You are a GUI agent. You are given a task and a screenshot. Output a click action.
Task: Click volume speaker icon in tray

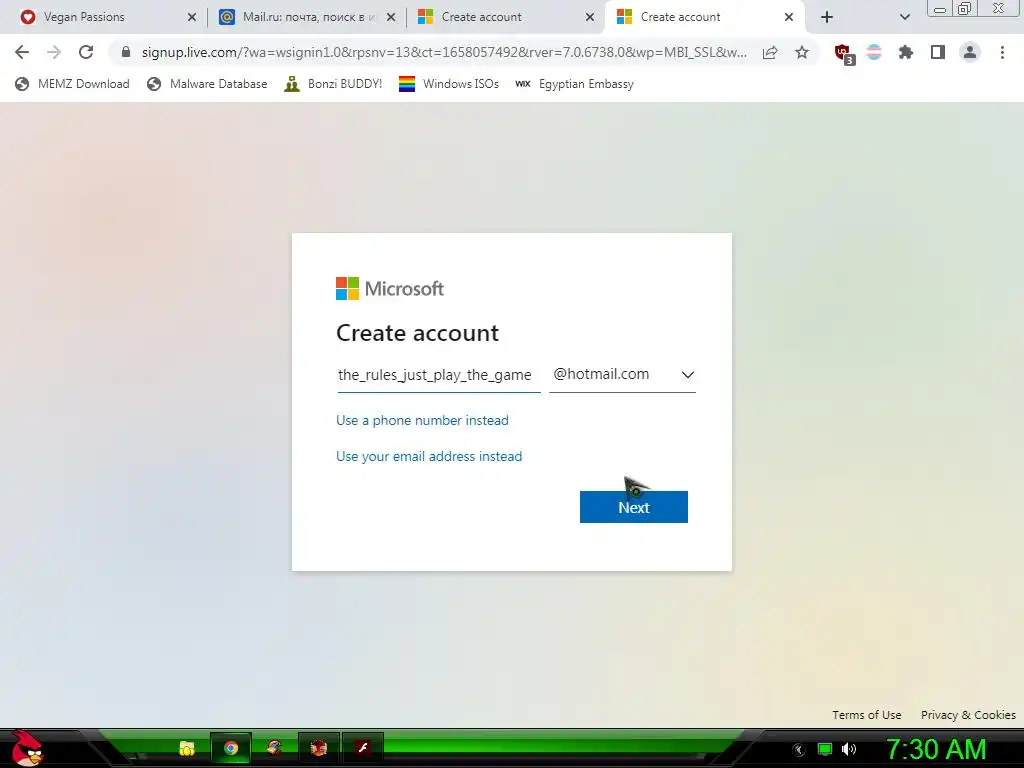(849, 749)
